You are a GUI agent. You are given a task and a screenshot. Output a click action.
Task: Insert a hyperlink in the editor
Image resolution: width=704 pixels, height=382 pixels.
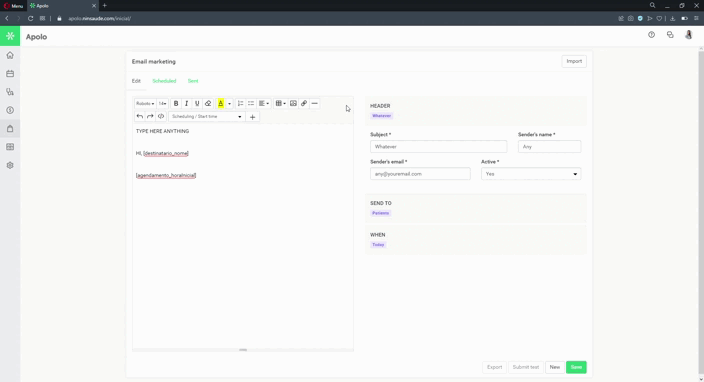click(304, 104)
